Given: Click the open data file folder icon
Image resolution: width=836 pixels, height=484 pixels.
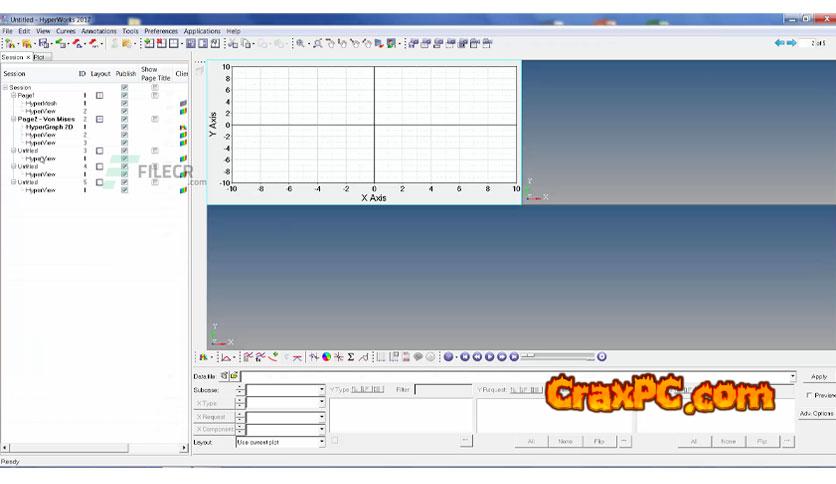Looking at the screenshot, I should [233, 376].
